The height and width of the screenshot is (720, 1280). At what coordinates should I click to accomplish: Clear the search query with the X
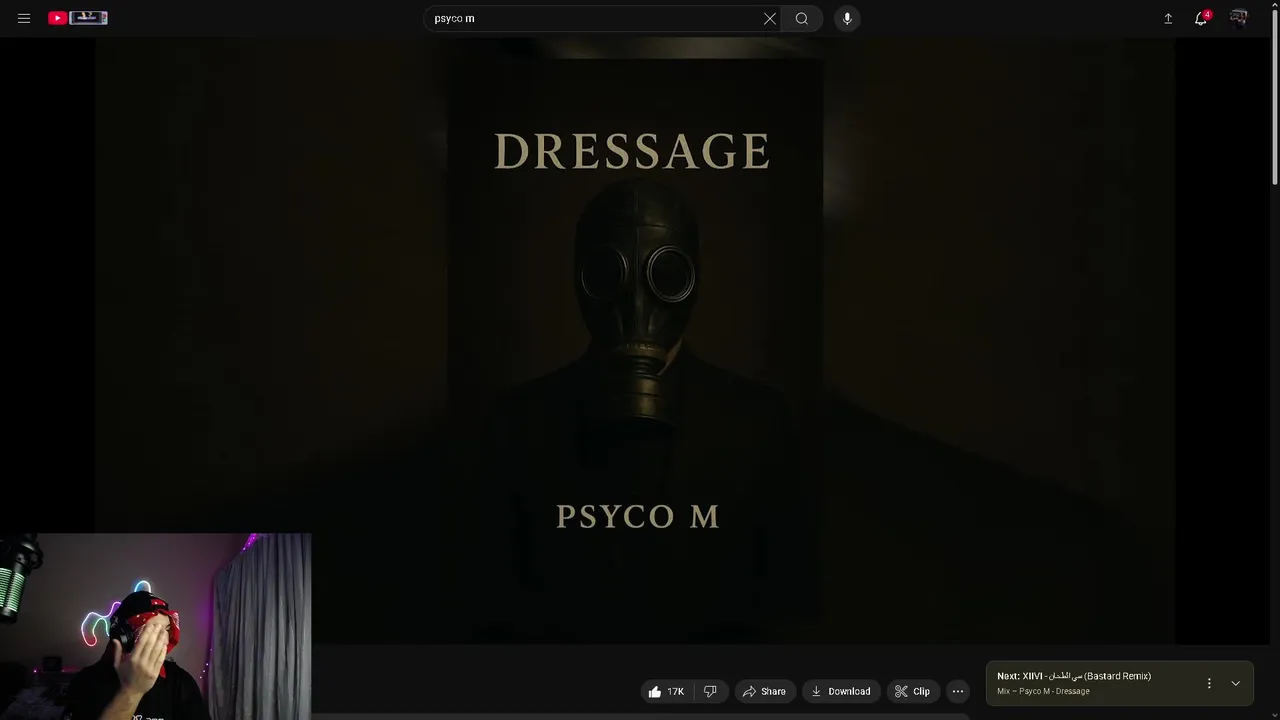point(770,18)
